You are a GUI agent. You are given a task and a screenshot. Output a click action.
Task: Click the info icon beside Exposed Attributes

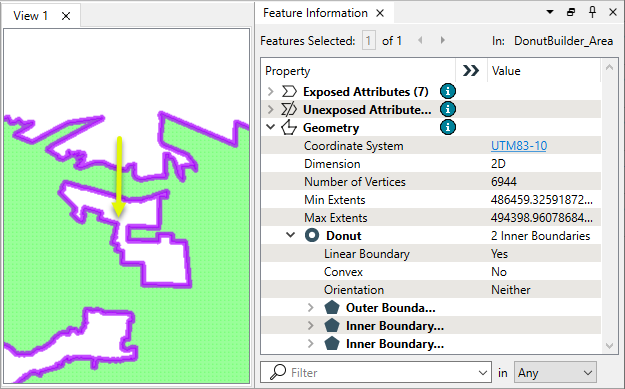coord(448,91)
